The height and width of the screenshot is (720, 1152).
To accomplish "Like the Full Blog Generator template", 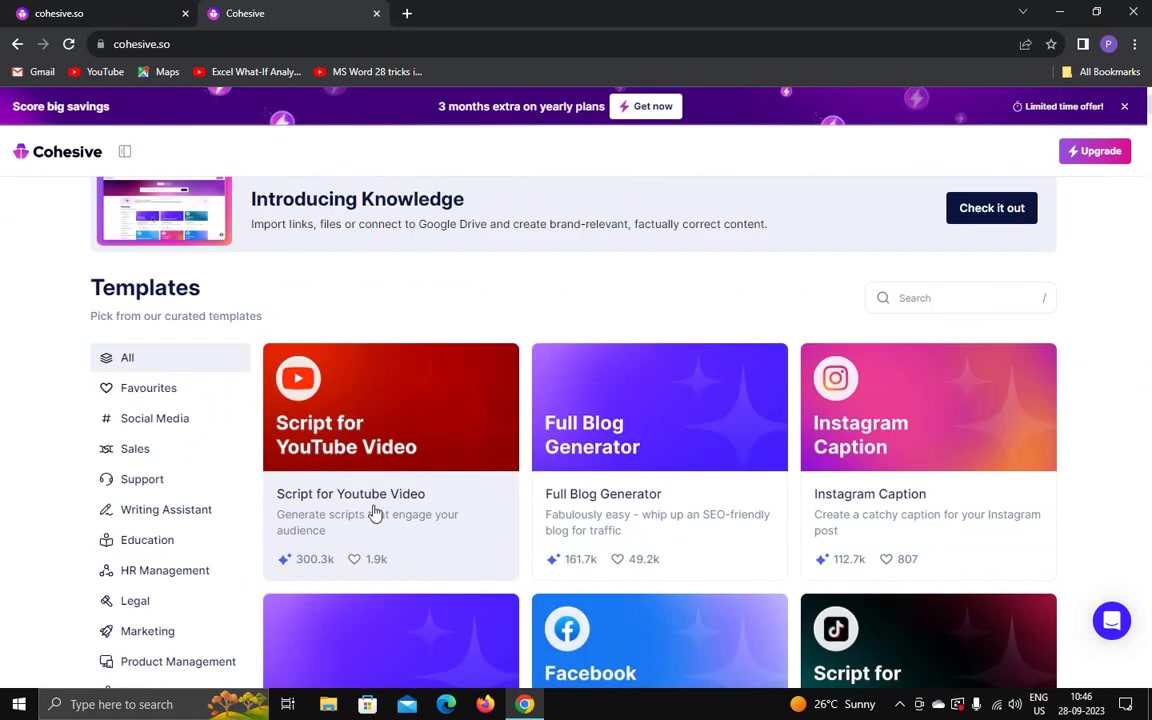I will (617, 559).
